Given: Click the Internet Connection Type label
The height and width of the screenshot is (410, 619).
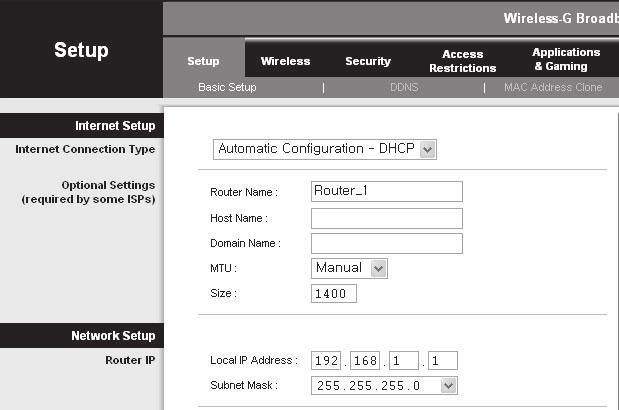Looking at the screenshot, I should click(x=85, y=149).
